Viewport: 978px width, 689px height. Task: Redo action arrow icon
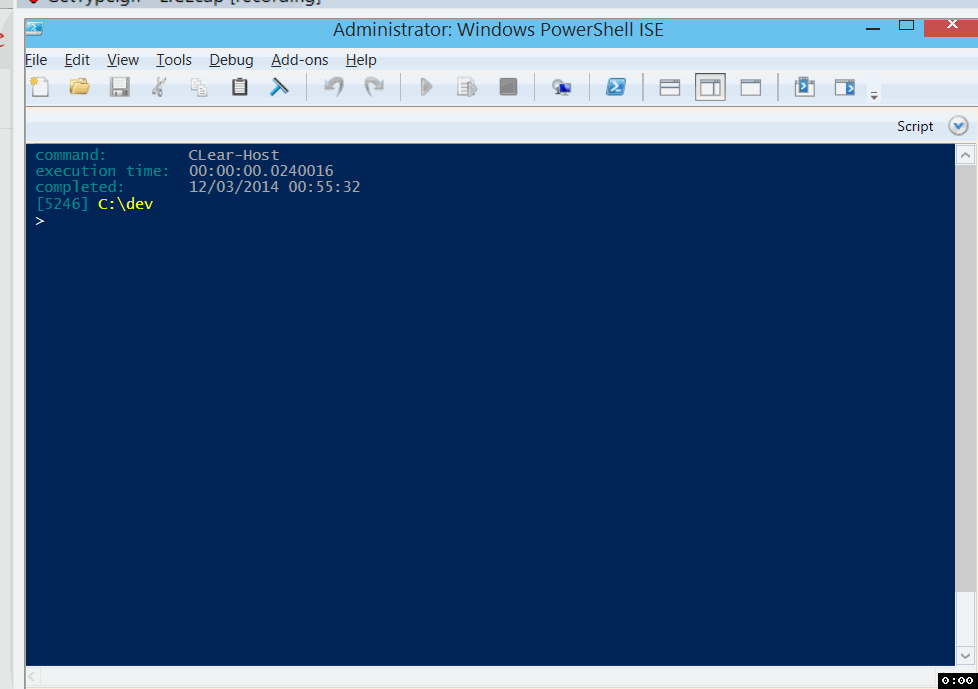coord(374,87)
